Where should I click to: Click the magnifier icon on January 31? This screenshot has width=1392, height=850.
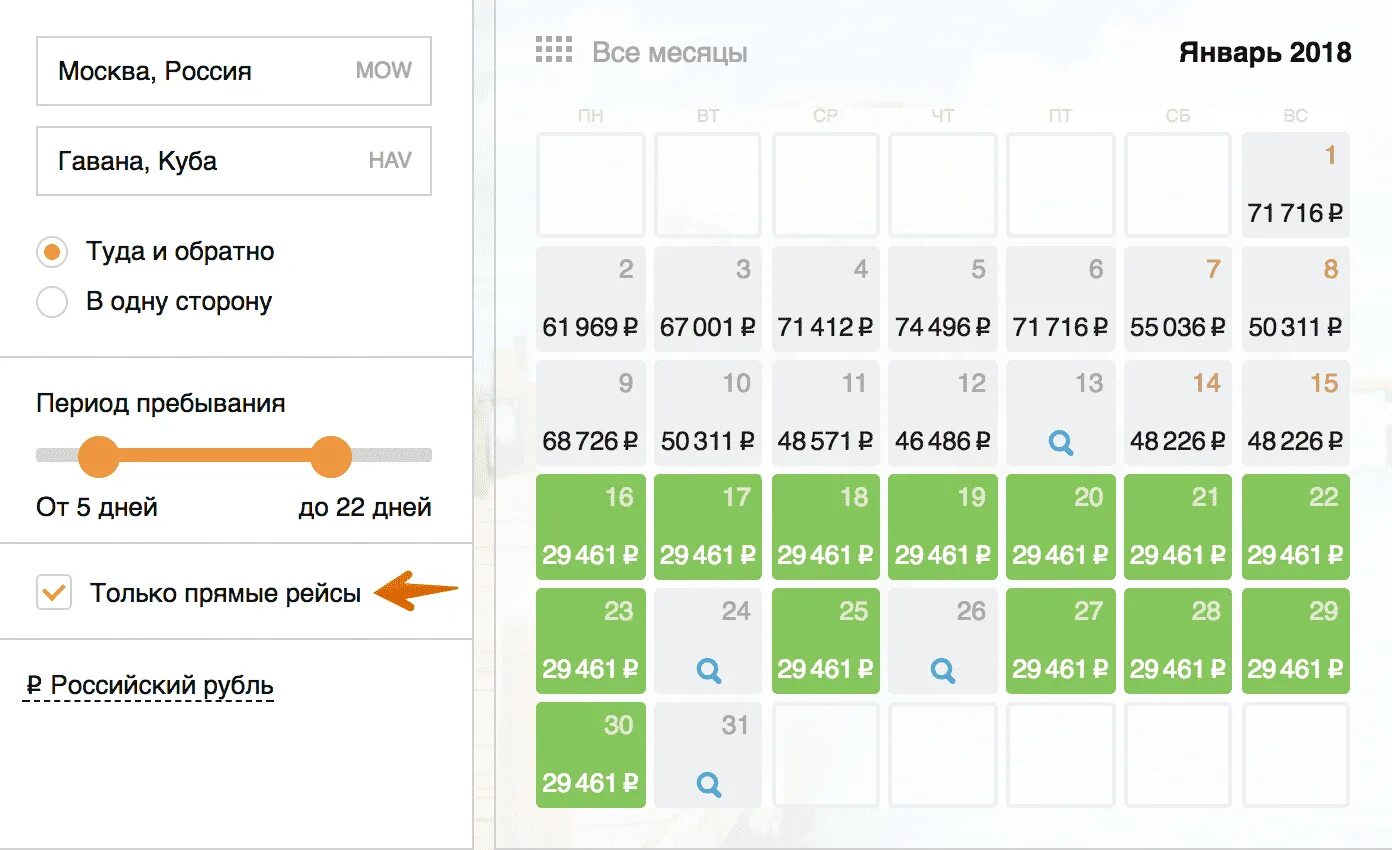709,785
